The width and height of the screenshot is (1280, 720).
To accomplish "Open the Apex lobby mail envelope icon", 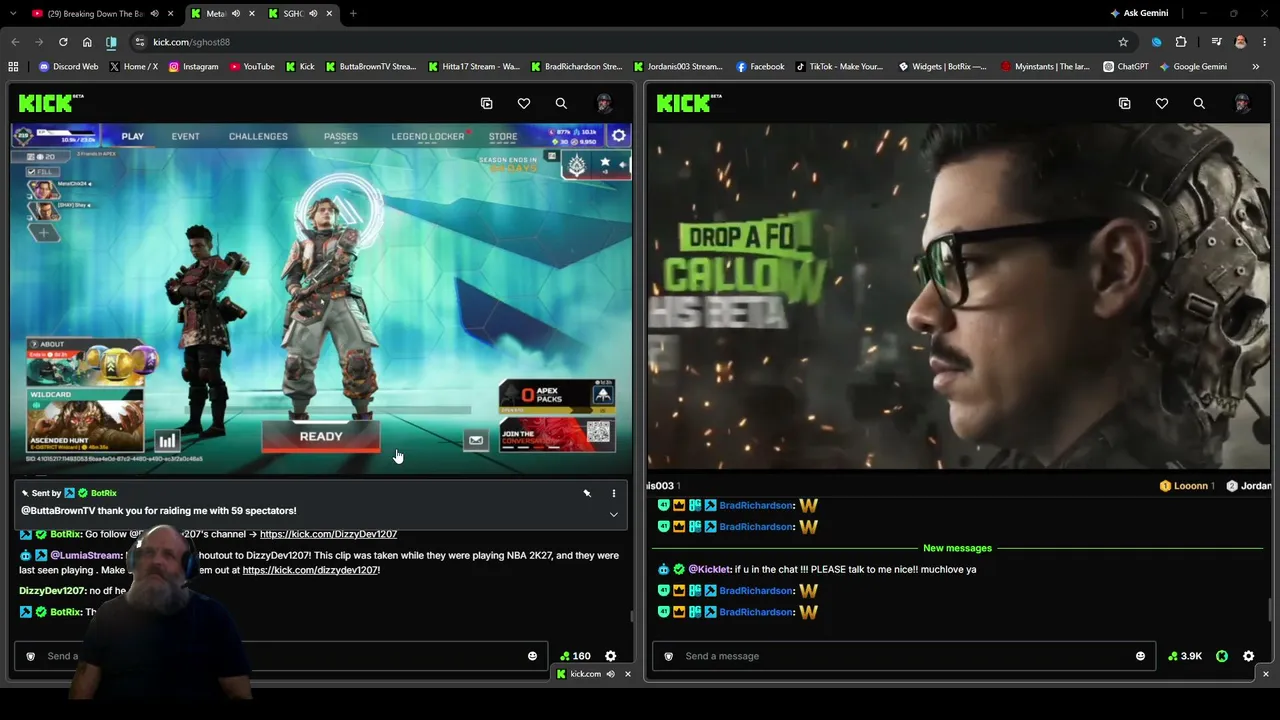I will [476, 440].
